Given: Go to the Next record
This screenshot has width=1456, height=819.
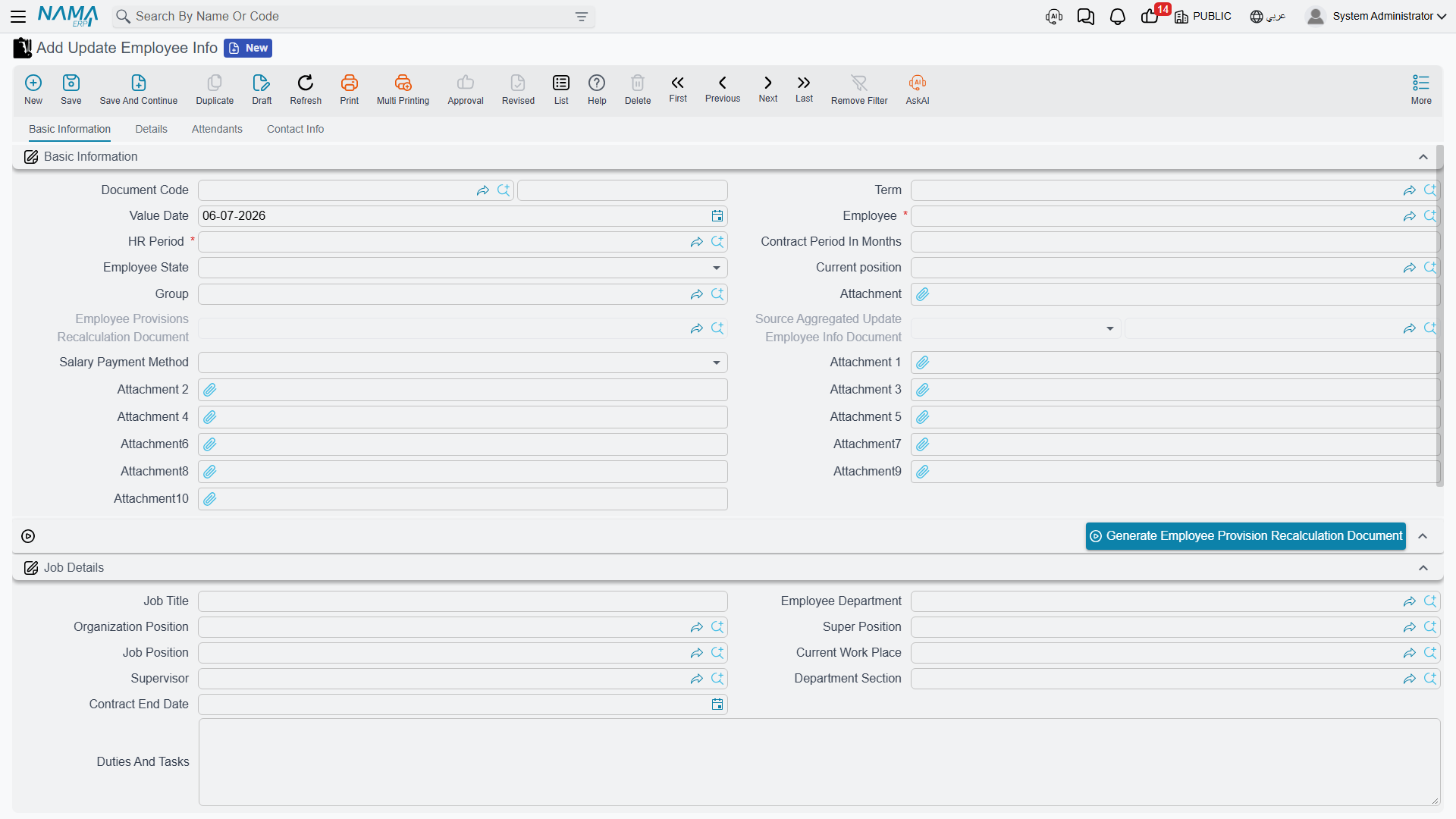Looking at the screenshot, I should click(768, 89).
